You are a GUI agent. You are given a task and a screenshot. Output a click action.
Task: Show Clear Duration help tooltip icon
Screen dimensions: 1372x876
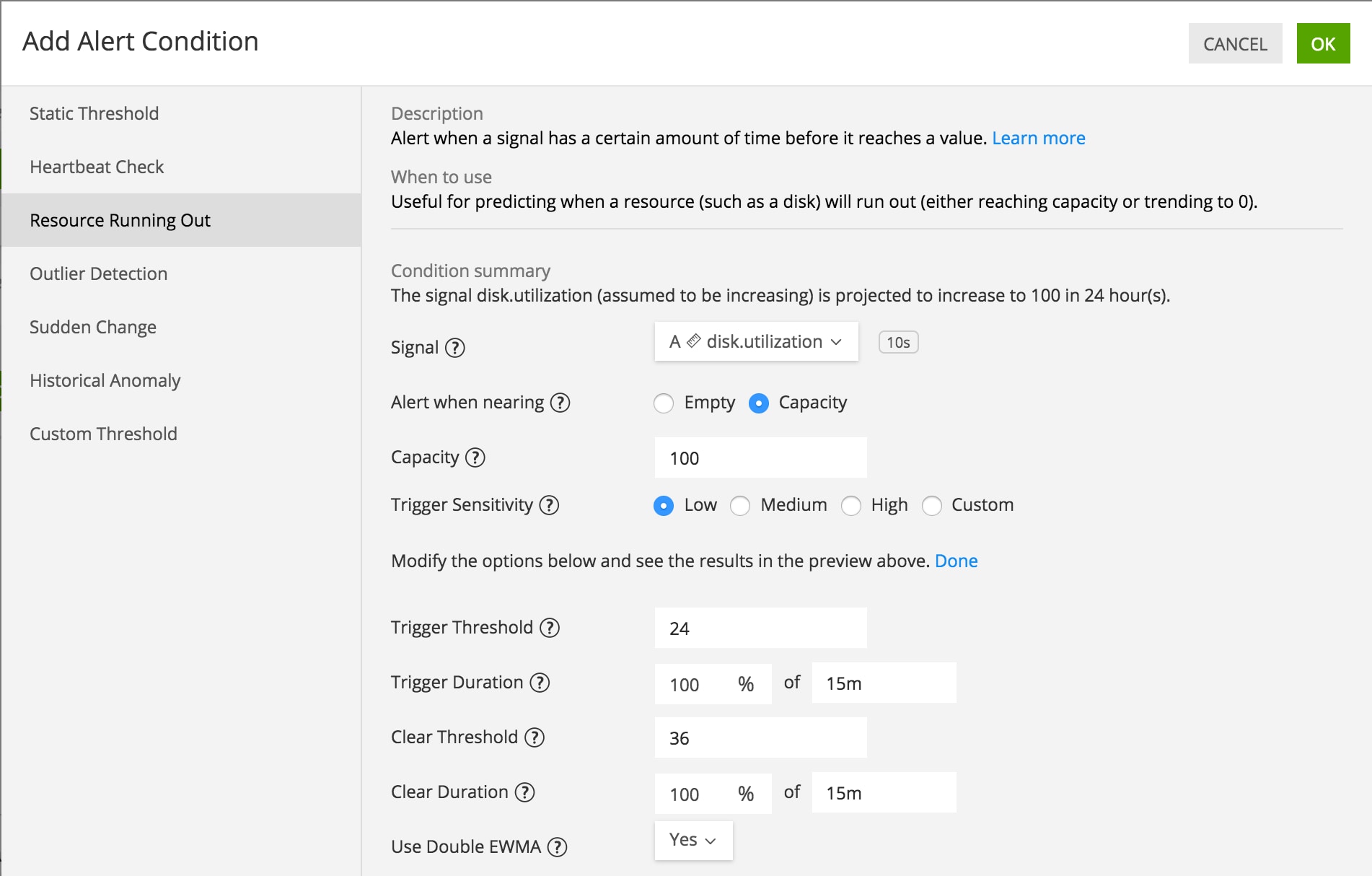(x=524, y=792)
